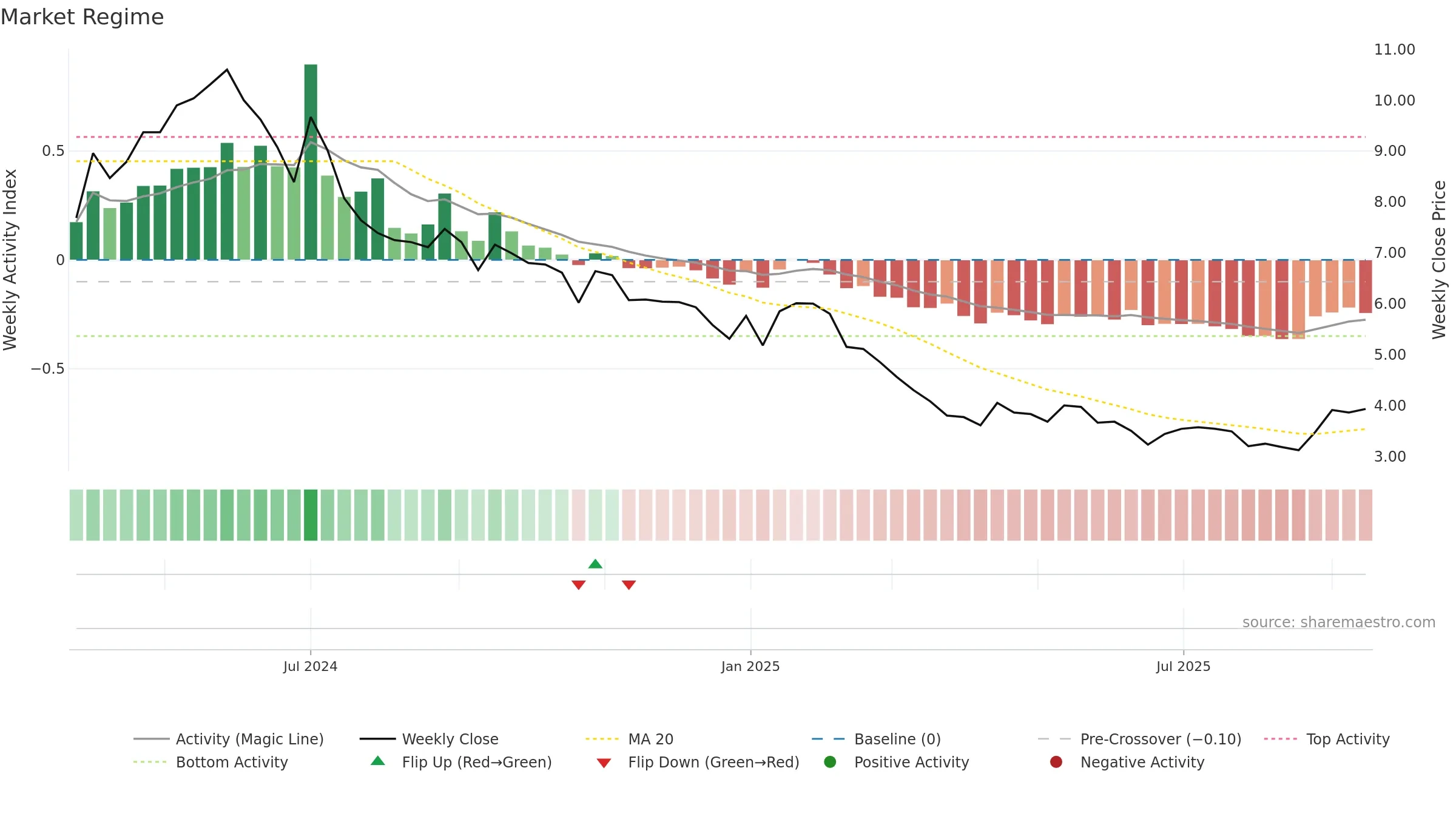Click the −0.5 activity axis tick

coord(48,369)
